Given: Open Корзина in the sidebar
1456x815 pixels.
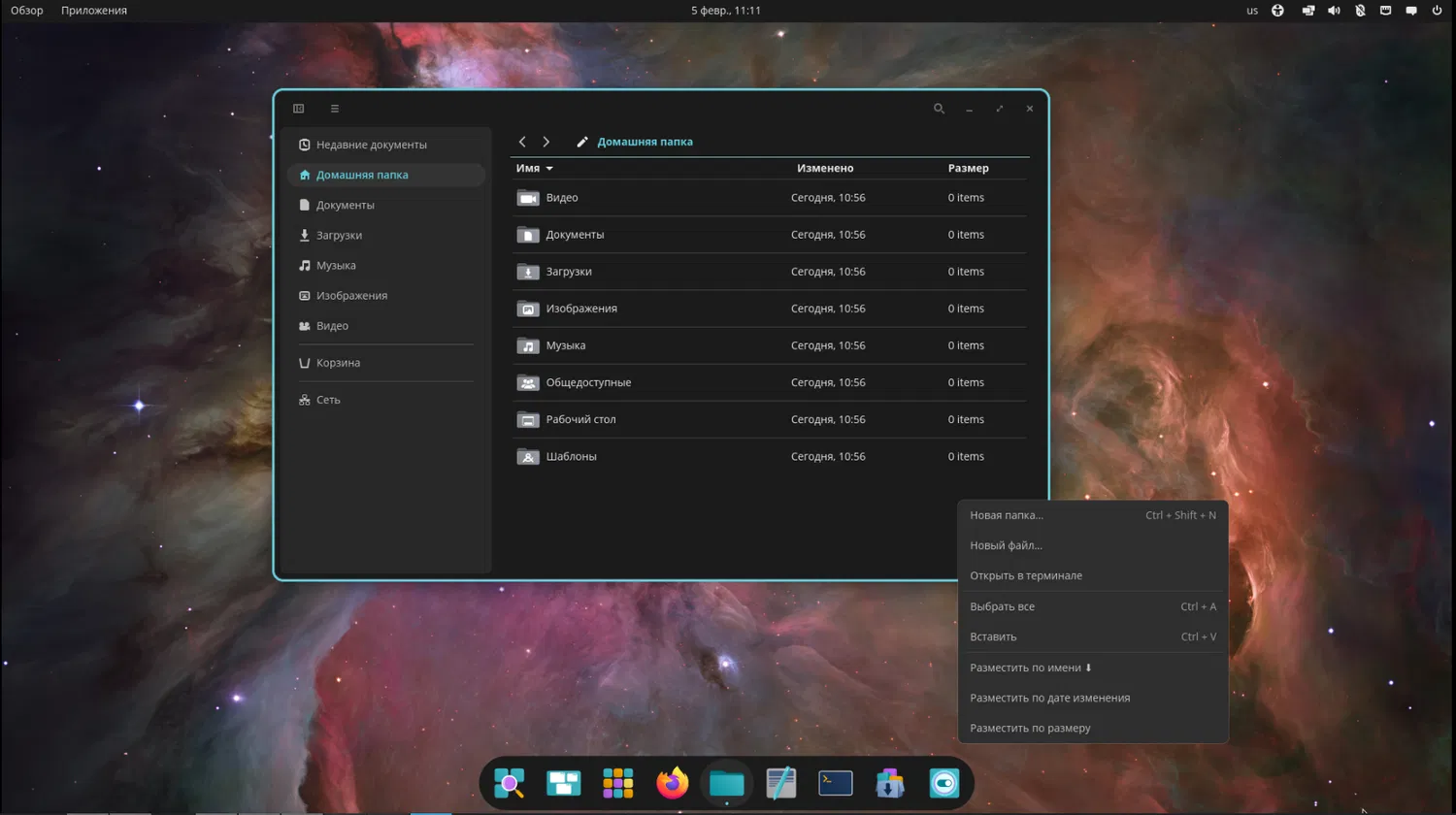Looking at the screenshot, I should (386, 363).
